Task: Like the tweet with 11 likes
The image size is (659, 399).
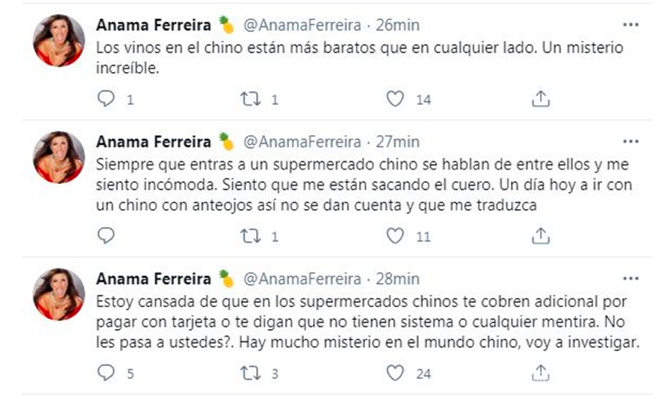Action: pos(395,236)
